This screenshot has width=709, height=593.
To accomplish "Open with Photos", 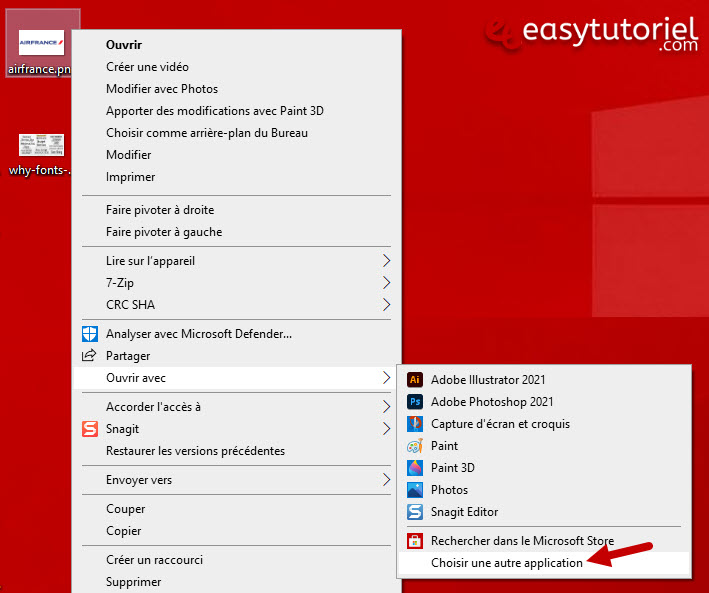I will pyautogui.click(x=544, y=490).
